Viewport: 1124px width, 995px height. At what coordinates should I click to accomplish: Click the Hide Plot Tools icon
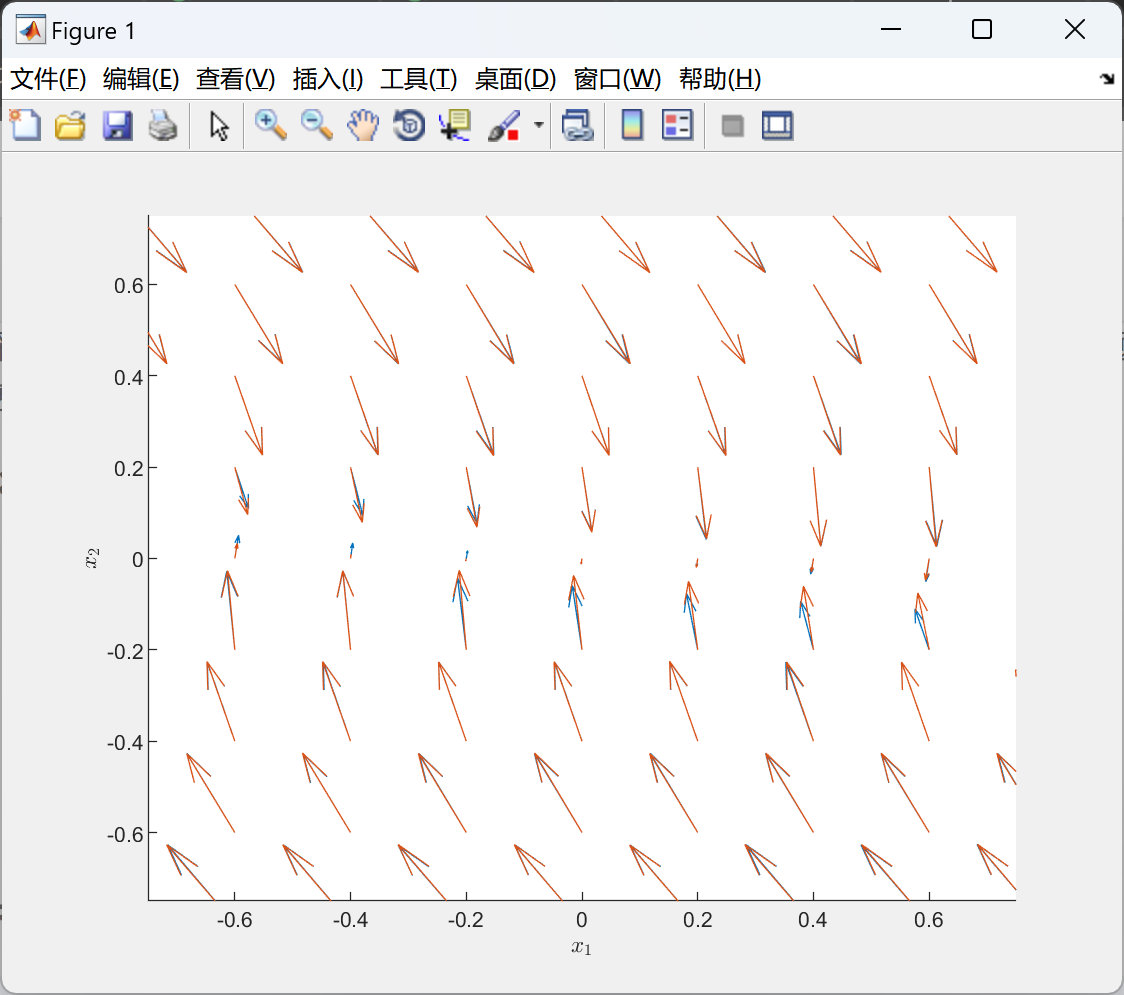point(732,126)
